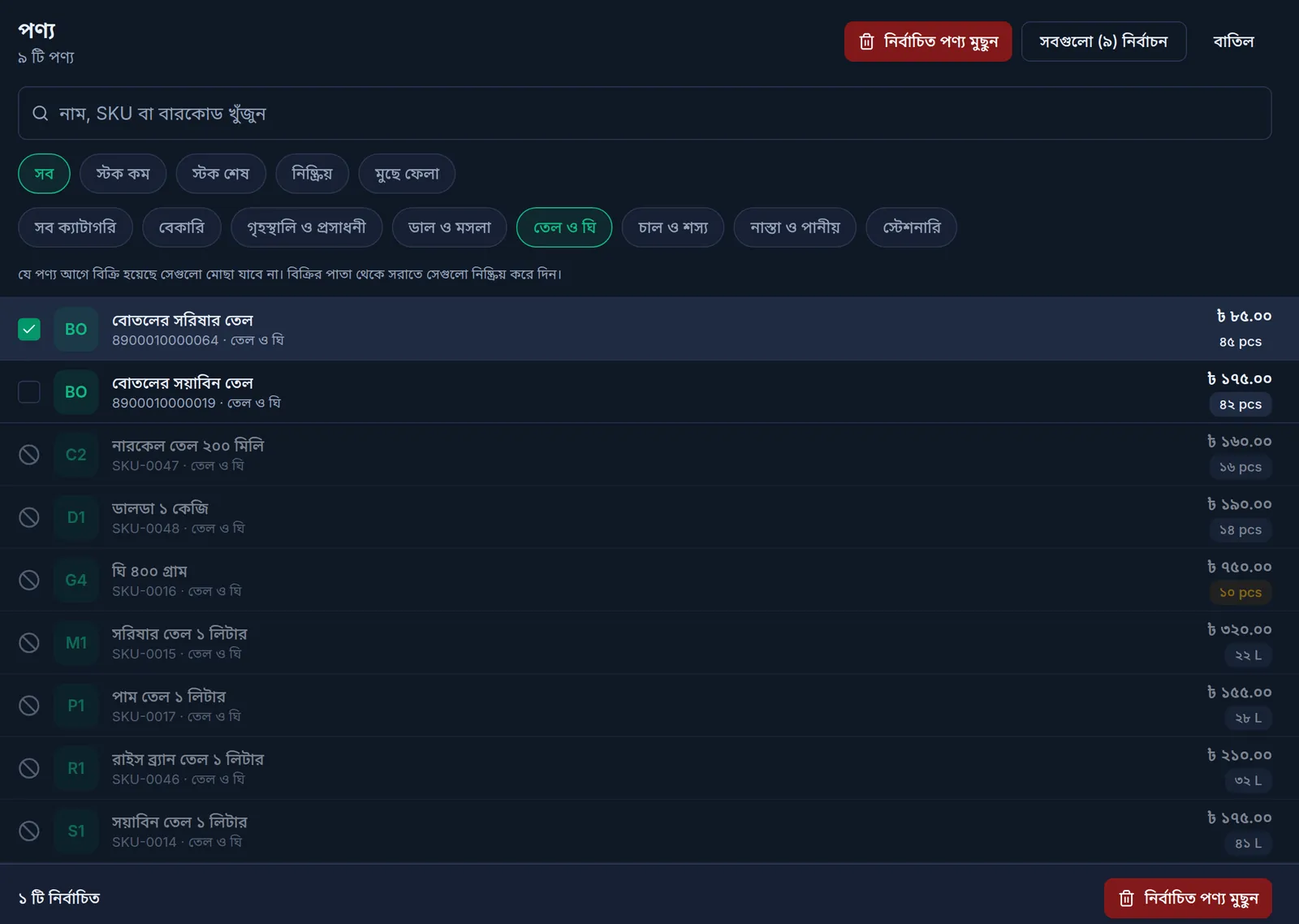1299x924 pixels.
Task: Click the name, SKU or barcode search field
Action: [x=645, y=114]
